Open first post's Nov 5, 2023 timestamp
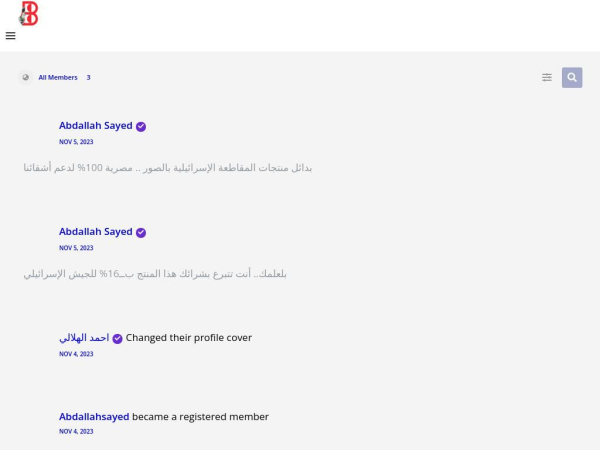Image resolution: width=600 pixels, height=450 pixels. coord(76,142)
